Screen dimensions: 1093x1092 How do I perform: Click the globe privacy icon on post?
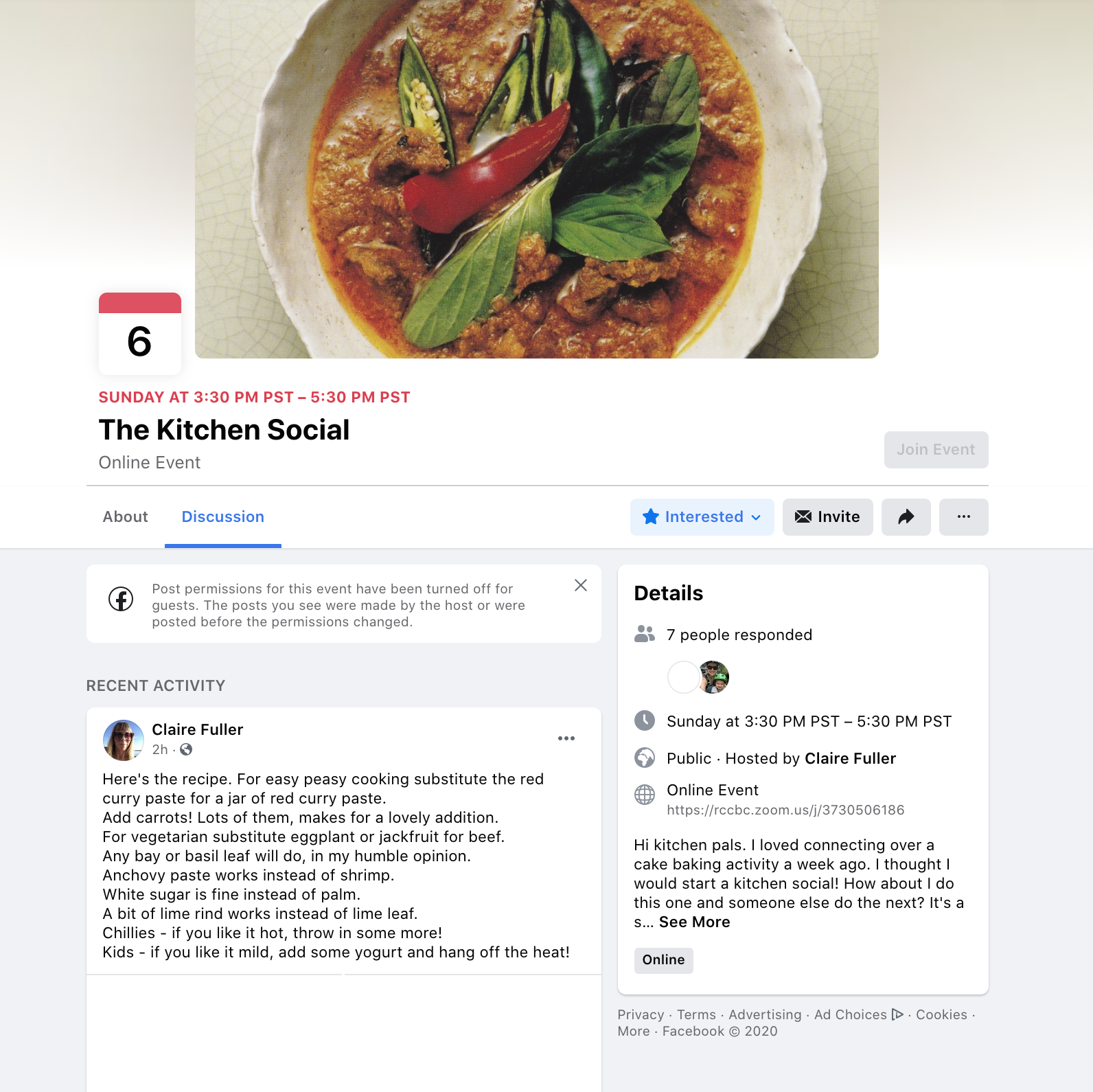[186, 749]
